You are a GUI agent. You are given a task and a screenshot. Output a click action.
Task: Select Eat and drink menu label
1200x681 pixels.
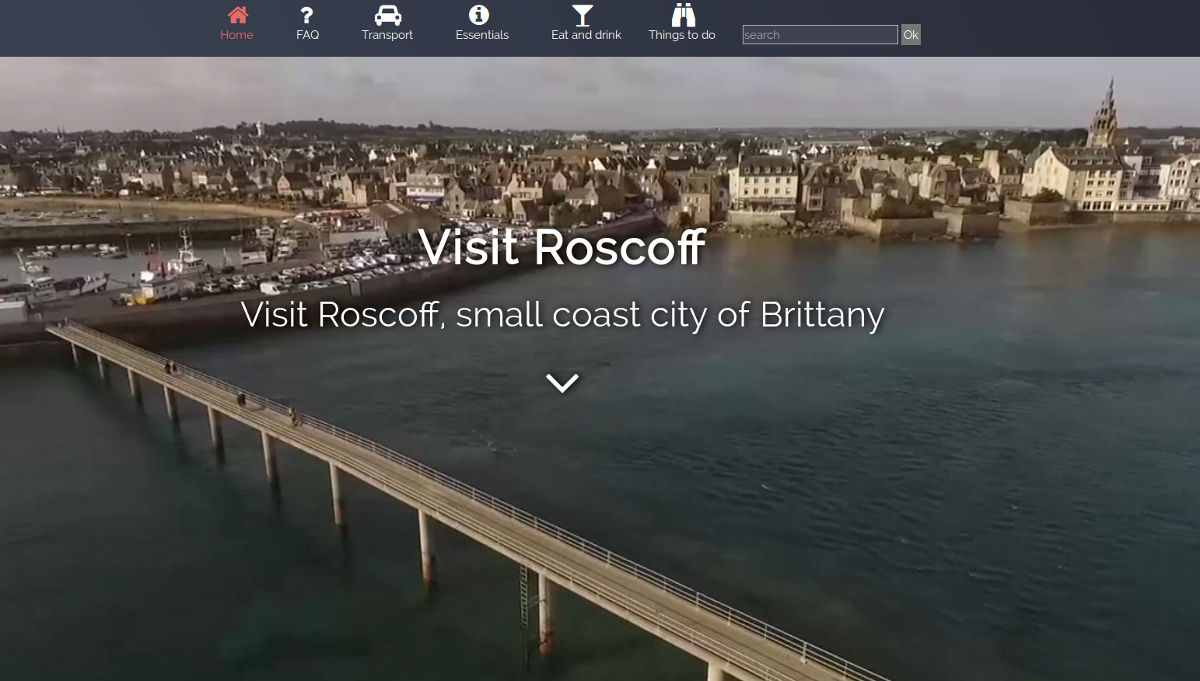click(586, 35)
